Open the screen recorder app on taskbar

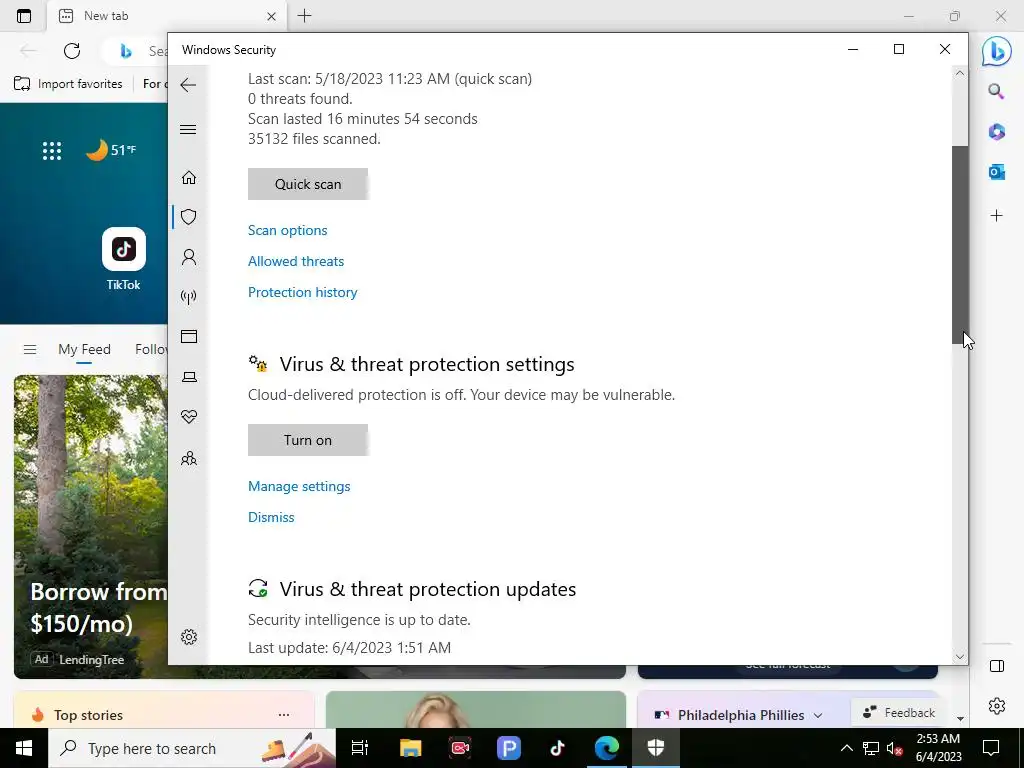point(460,748)
